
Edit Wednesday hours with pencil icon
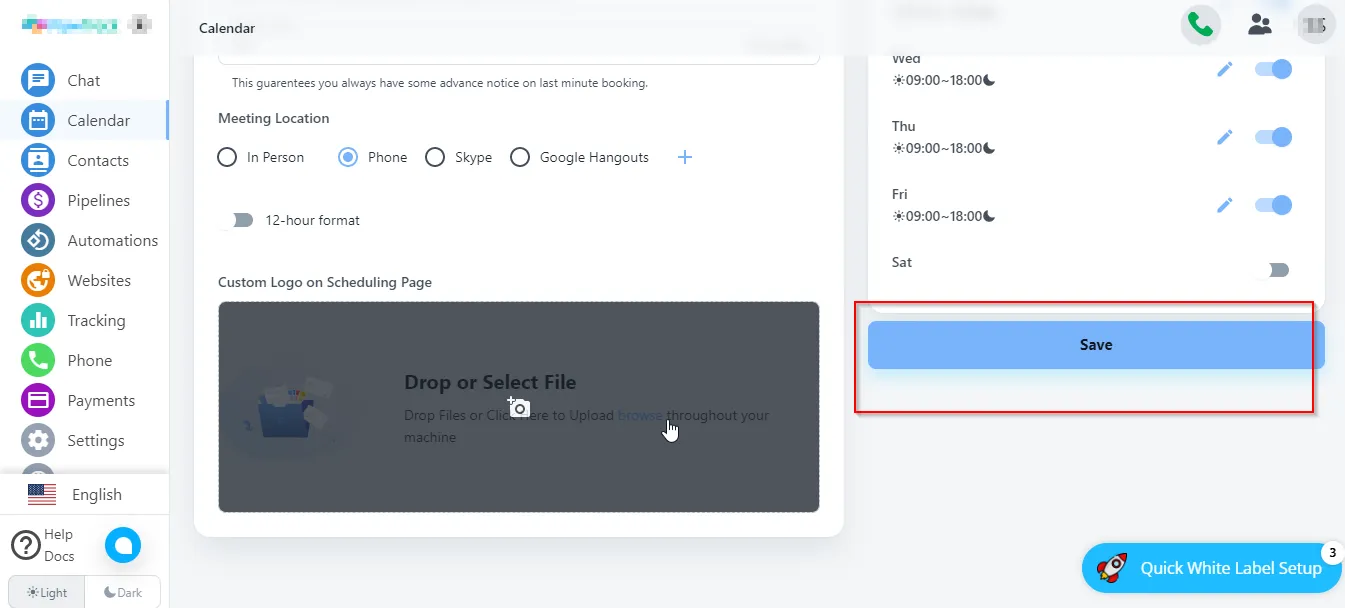pyautogui.click(x=1225, y=69)
